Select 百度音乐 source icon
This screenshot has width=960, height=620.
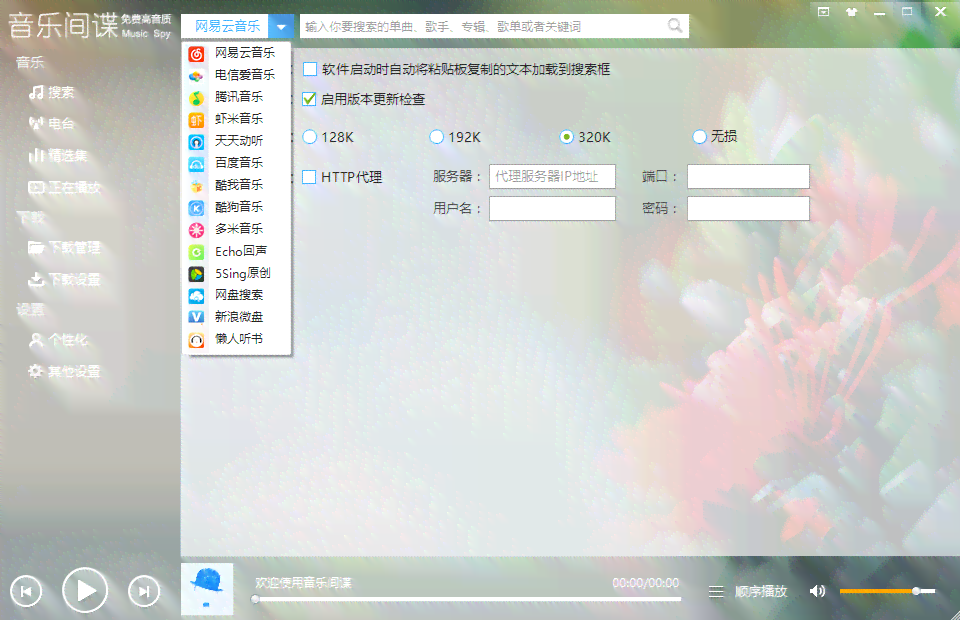pyautogui.click(x=196, y=164)
